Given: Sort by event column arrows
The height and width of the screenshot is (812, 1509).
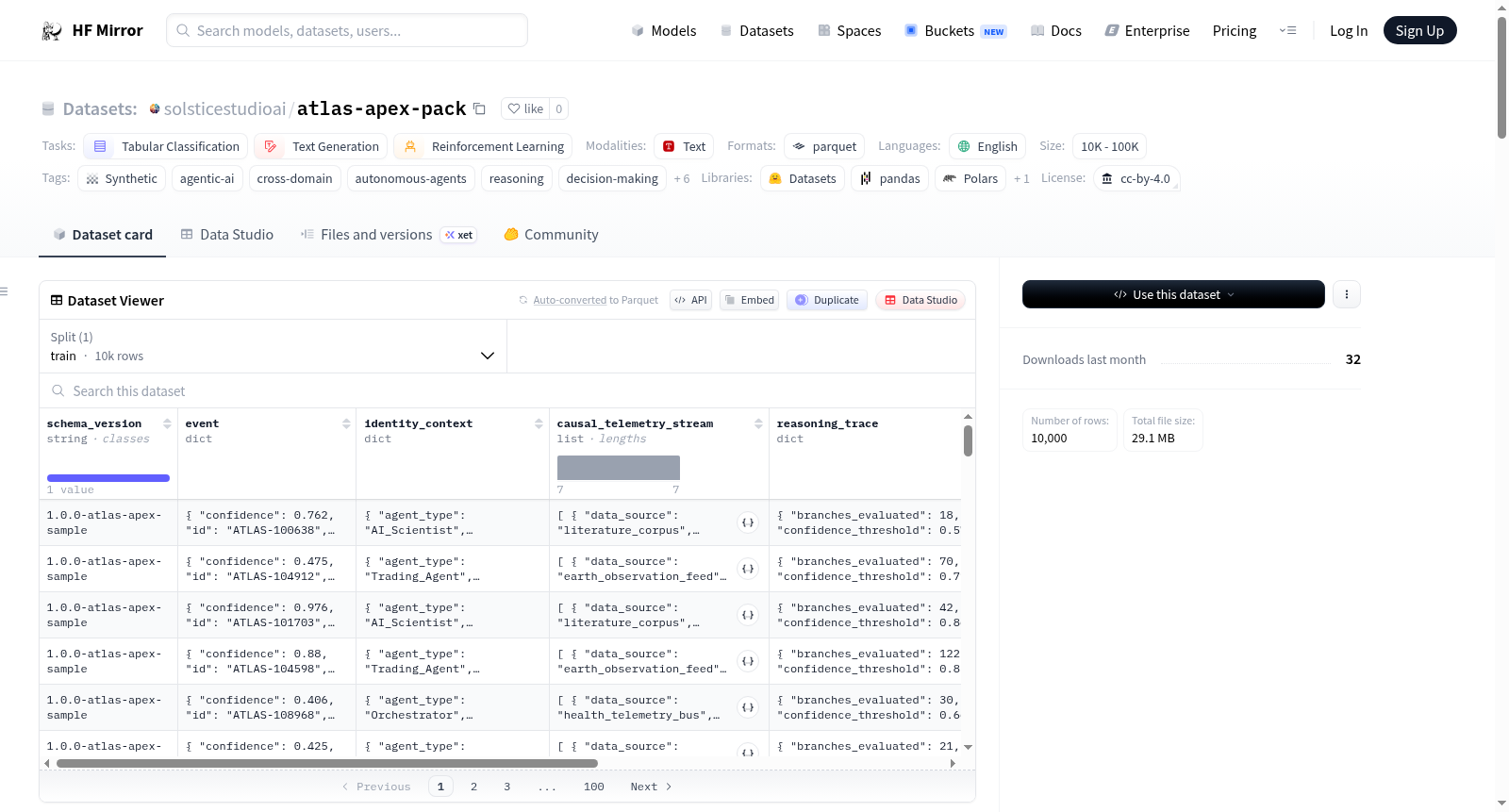Looking at the screenshot, I should [346, 423].
